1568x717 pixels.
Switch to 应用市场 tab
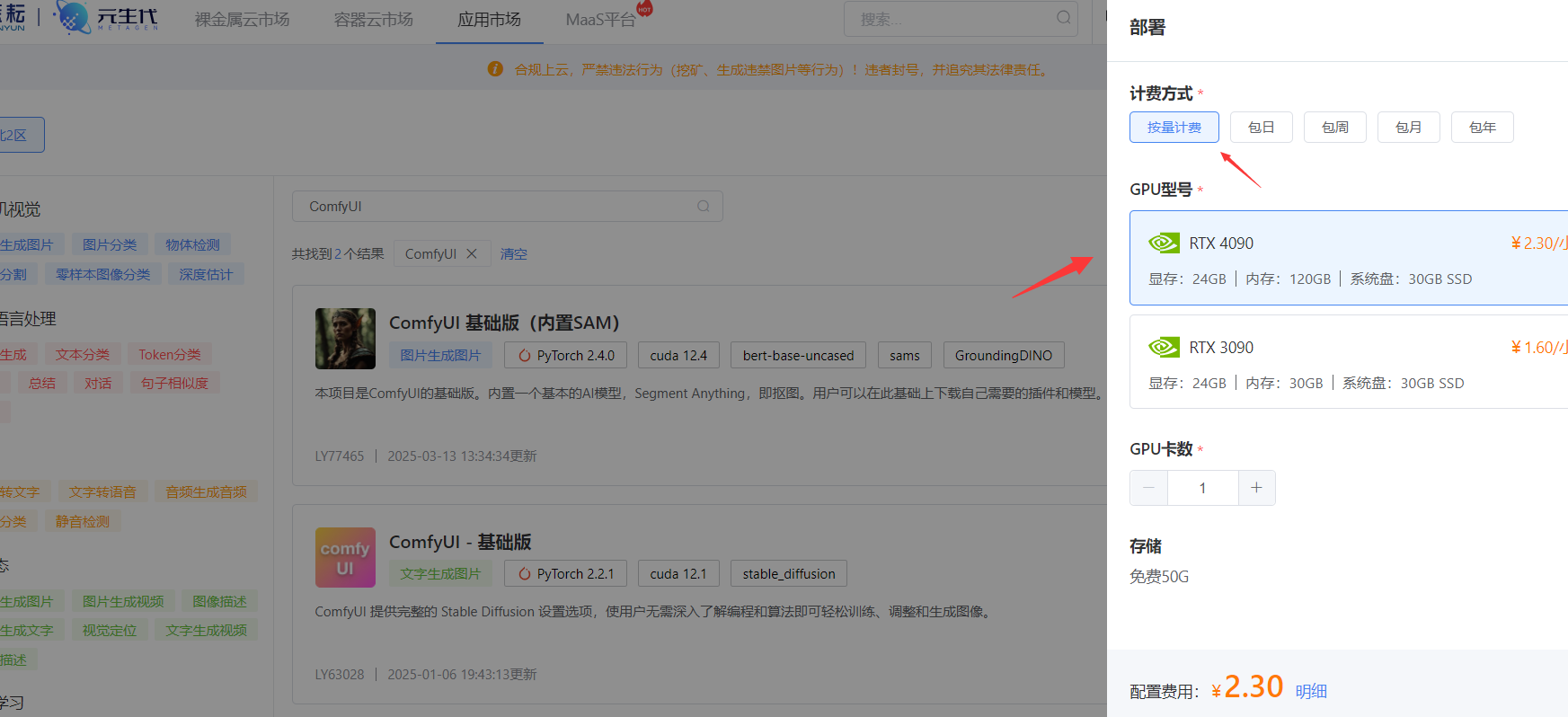[489, 19]
